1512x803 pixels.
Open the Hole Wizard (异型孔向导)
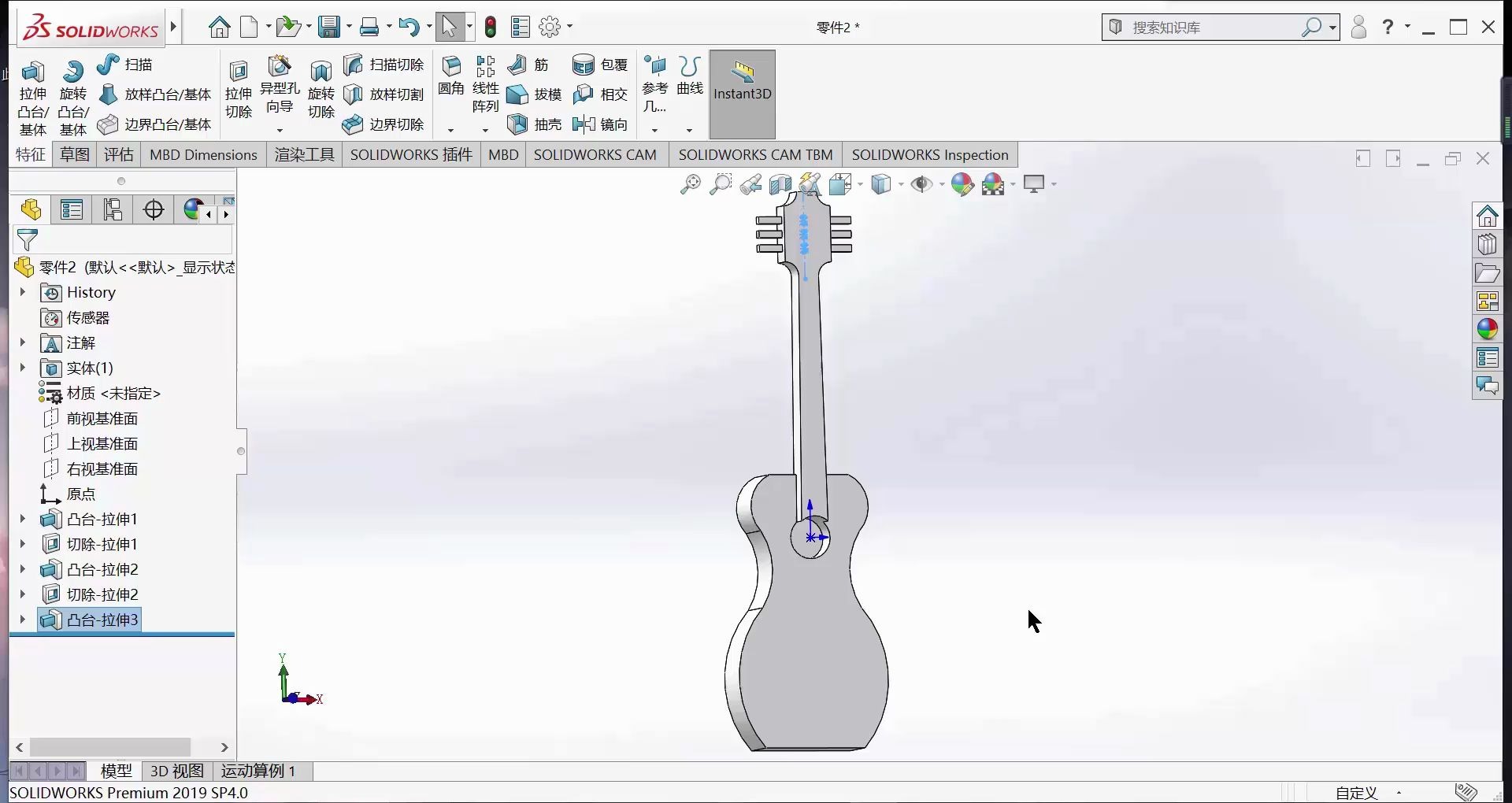coord(280,87)
